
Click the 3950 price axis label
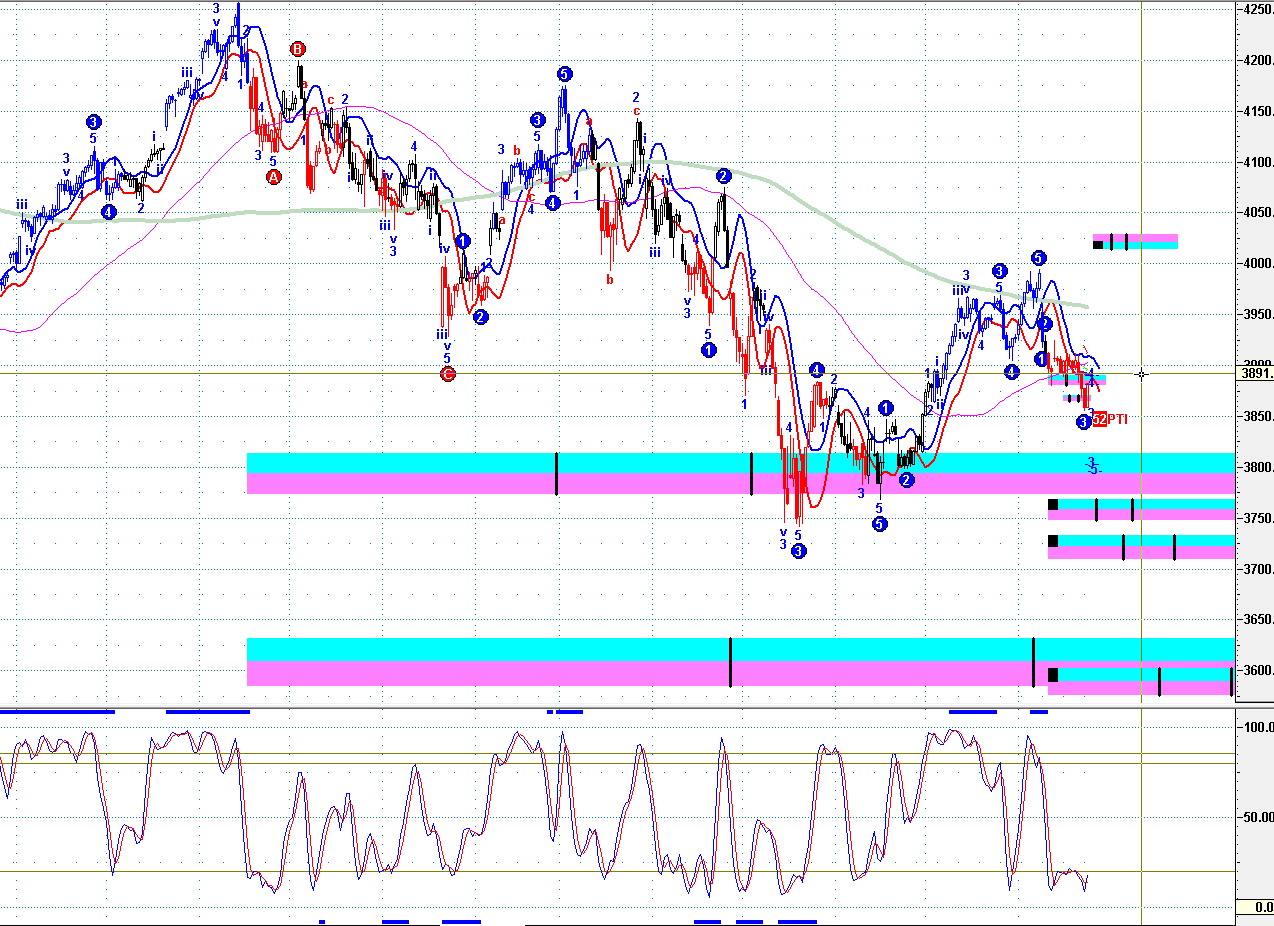(1257, 315)
